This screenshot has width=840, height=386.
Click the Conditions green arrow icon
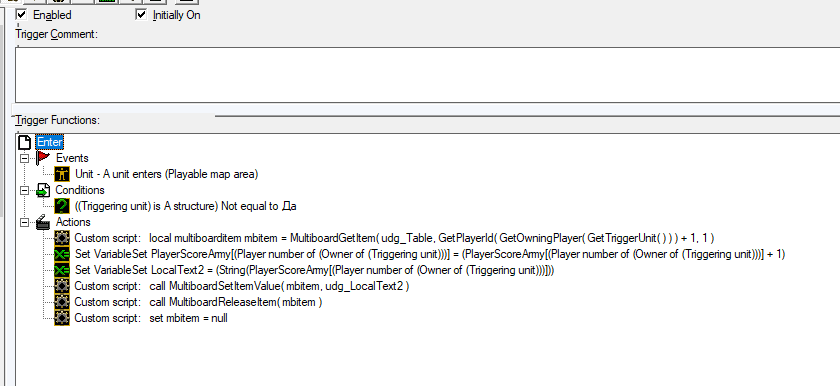pyautogui.click(x=43, y=190)
